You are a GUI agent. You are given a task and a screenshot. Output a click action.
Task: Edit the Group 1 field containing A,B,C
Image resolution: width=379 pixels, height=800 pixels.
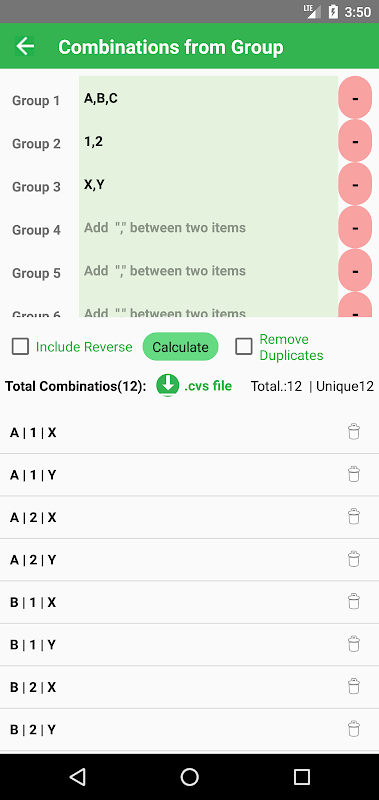tap(208, 99)
